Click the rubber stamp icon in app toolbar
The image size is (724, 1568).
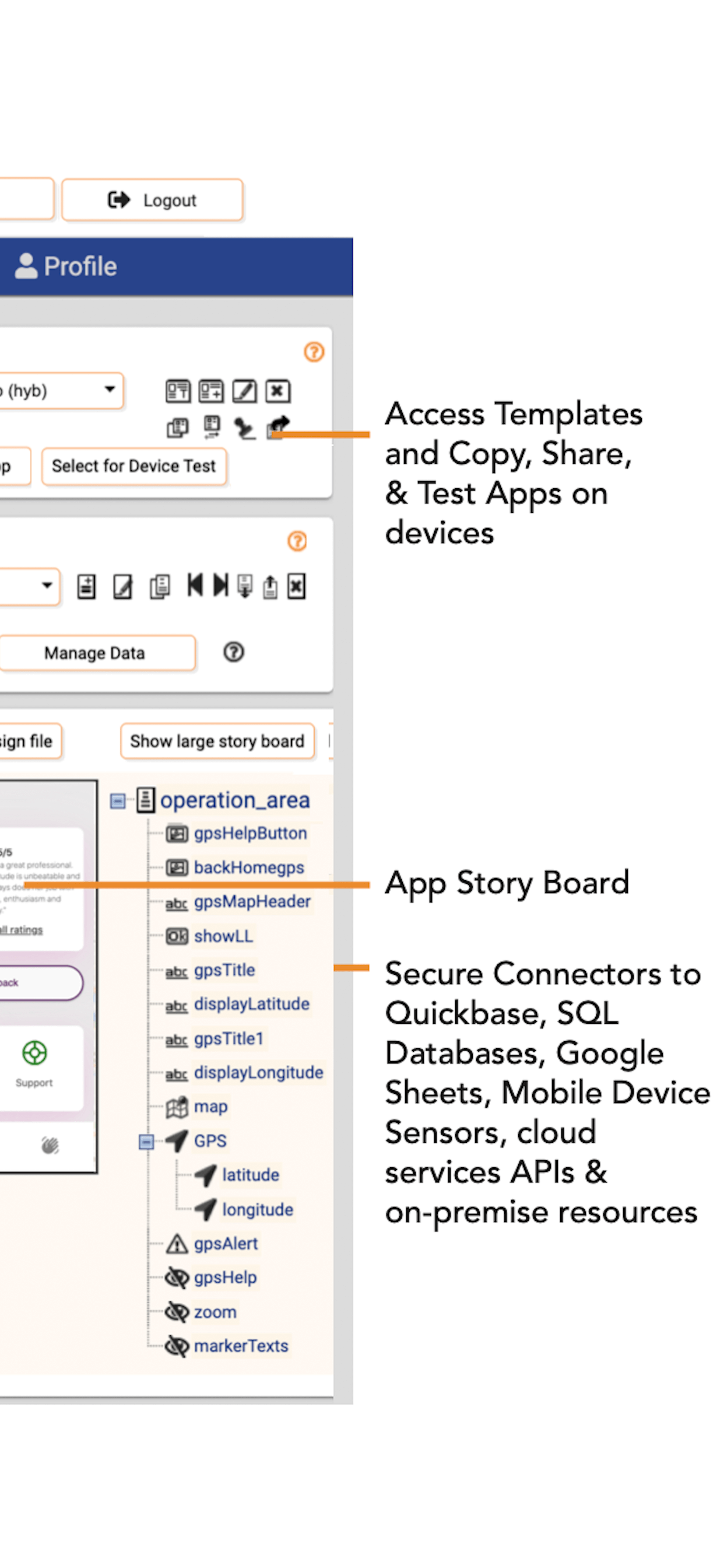(245, 428)
